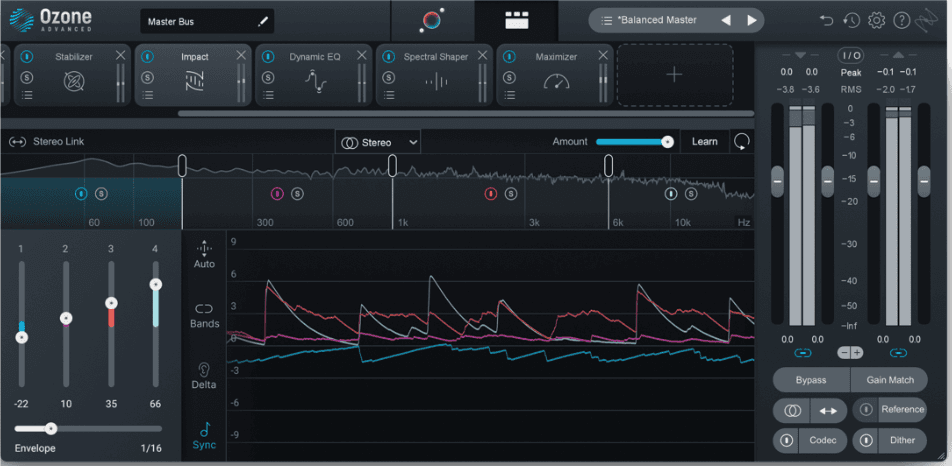Viewport: 952px width, 466px height.
Task: Toggle power of Stabilizer module
Action: click(27, 56)
